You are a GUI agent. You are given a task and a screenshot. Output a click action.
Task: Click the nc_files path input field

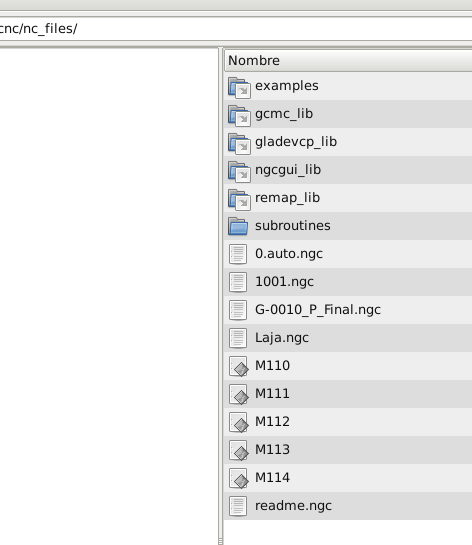click(x=236, y=29)
